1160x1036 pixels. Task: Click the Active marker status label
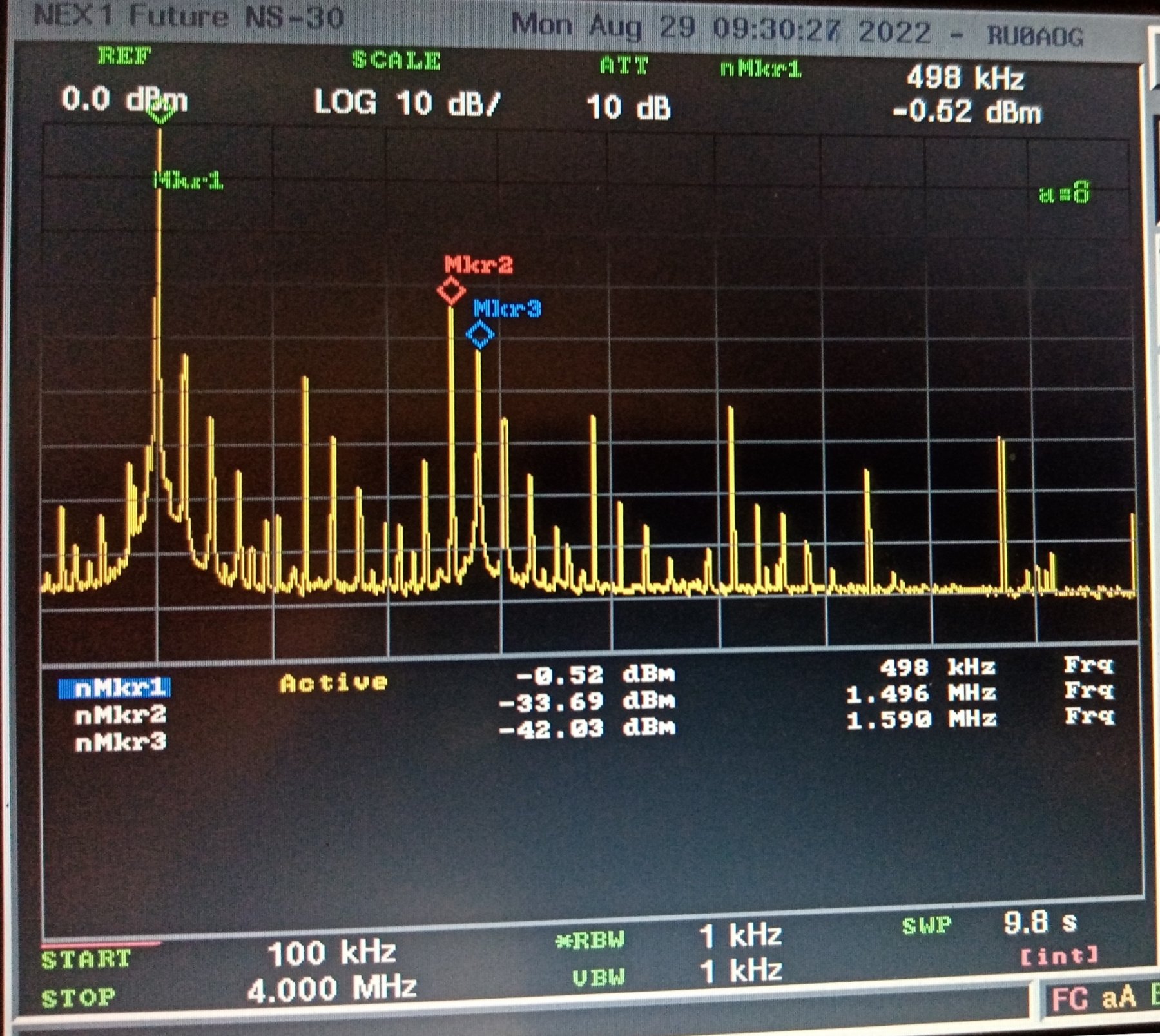pos(334,683)
